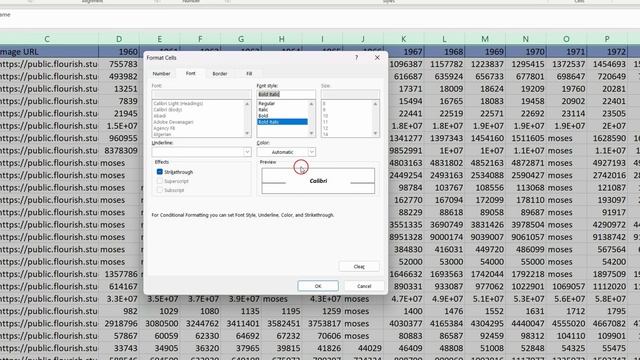Select column O header

pos(566,39)
